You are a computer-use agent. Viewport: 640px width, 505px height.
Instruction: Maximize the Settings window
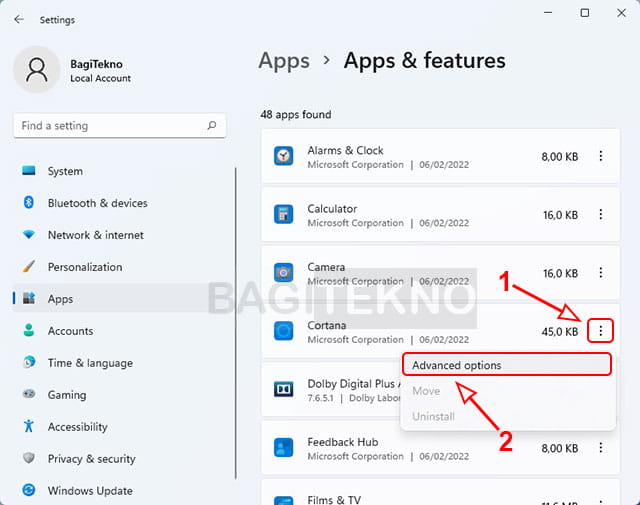(x=584, y=13)
